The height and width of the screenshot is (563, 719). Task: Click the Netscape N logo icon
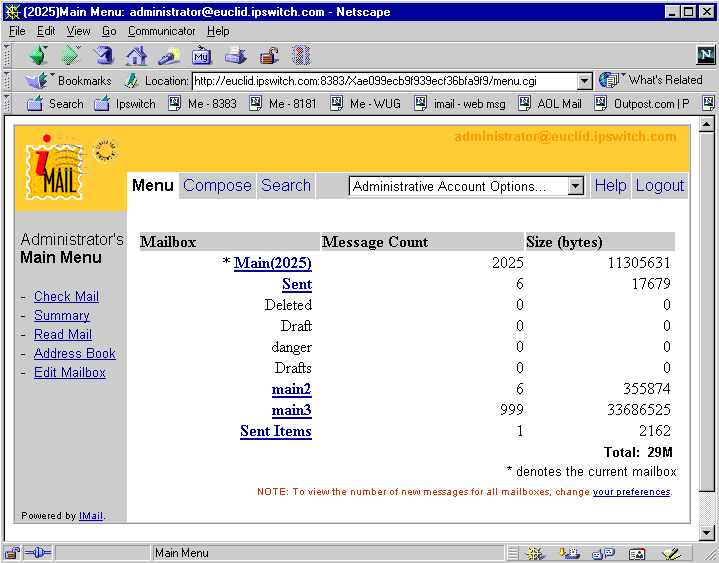(x=705, y=55)
